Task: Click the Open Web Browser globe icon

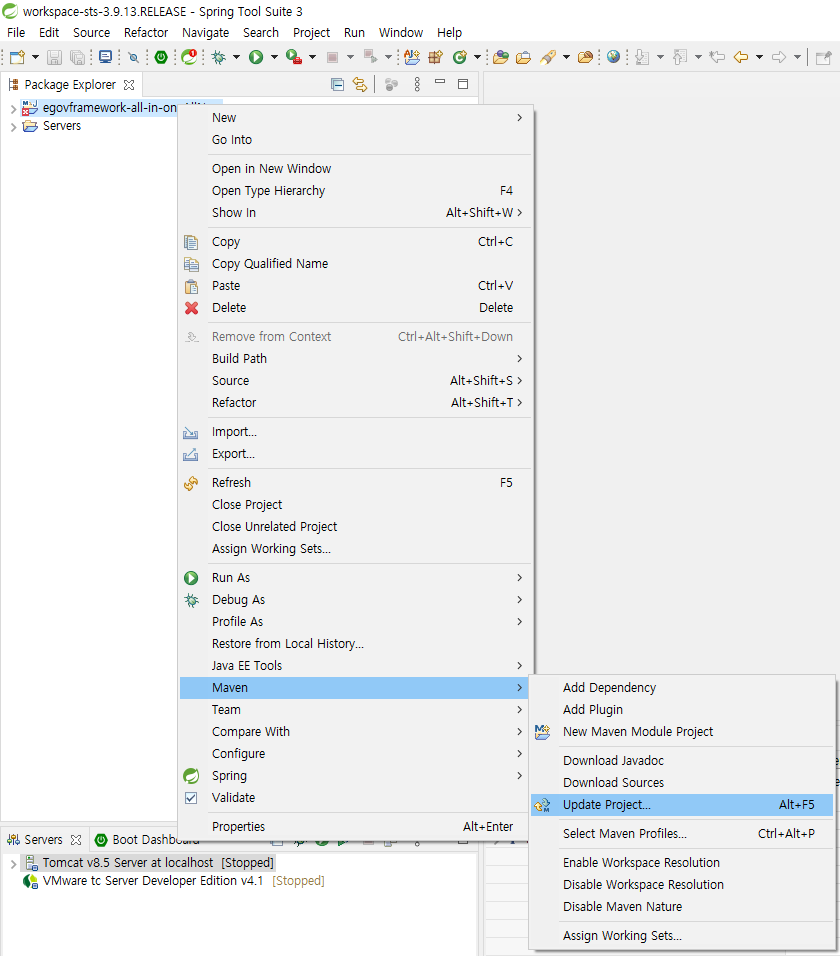Action: [x=613, y=57]
